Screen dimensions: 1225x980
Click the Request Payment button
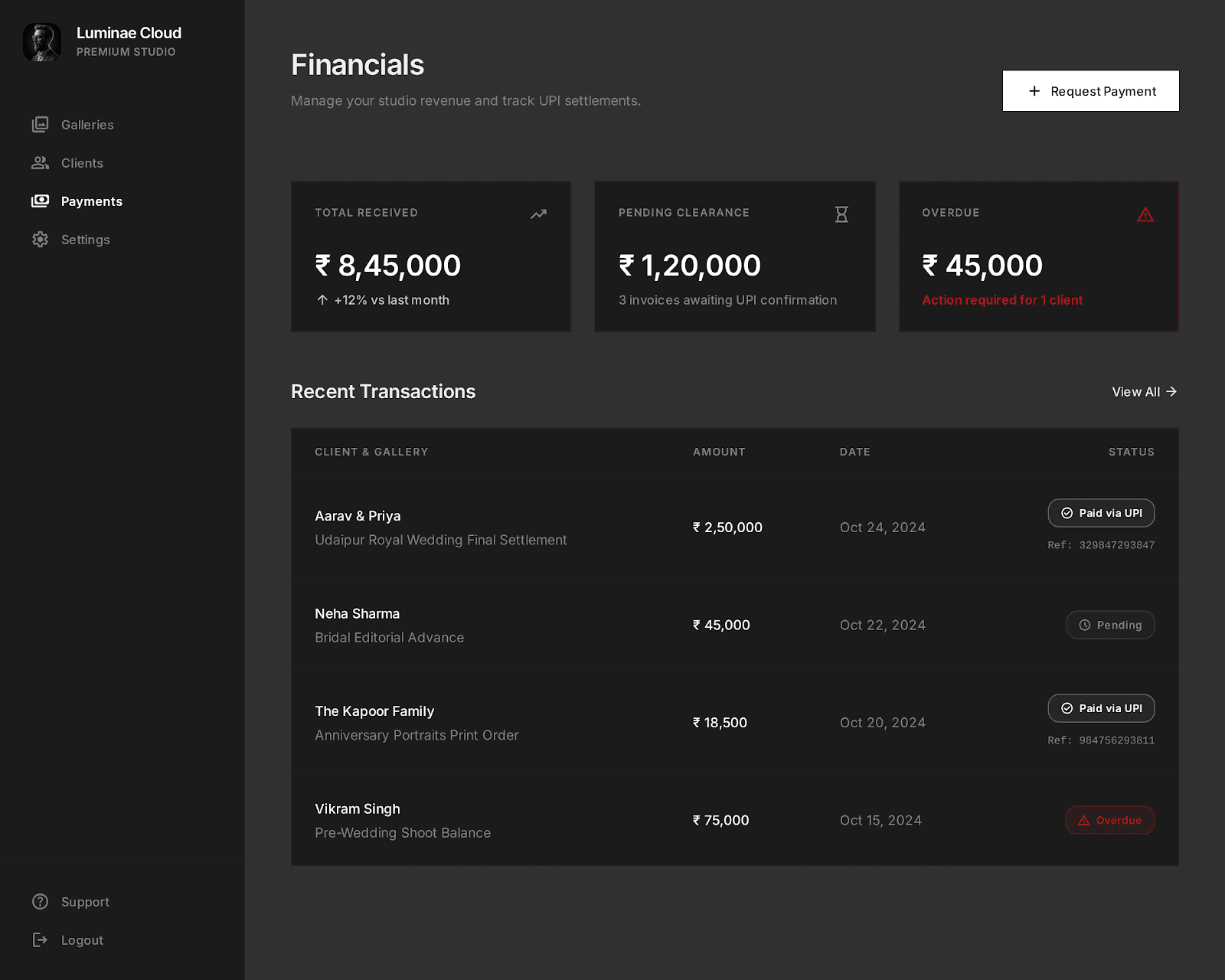point(1091,91)
